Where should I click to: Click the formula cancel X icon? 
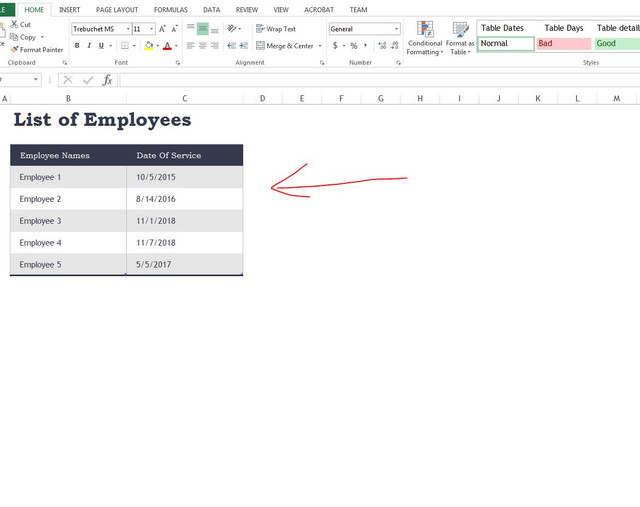68,80
